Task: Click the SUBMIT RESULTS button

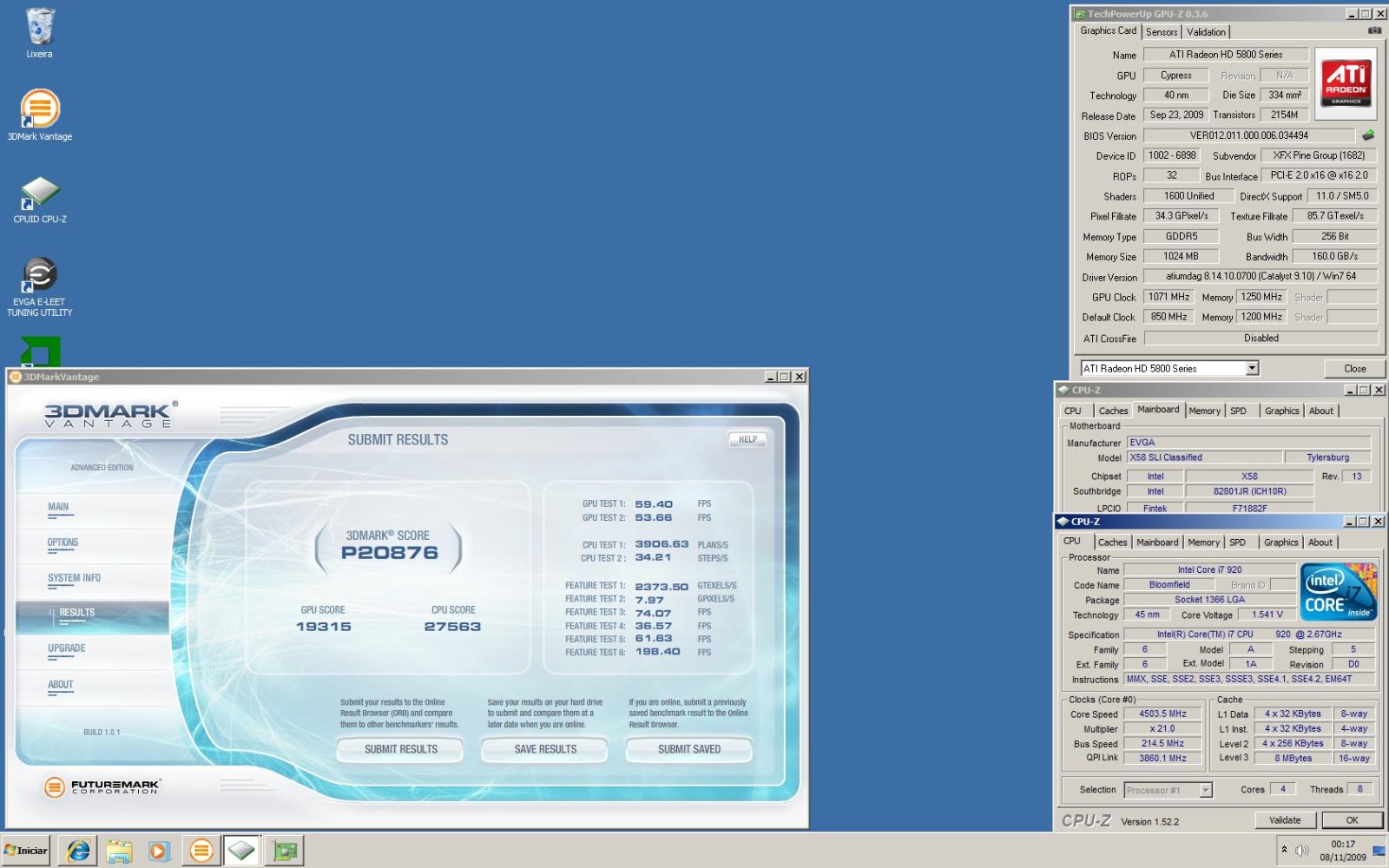Action: [400, 749]
